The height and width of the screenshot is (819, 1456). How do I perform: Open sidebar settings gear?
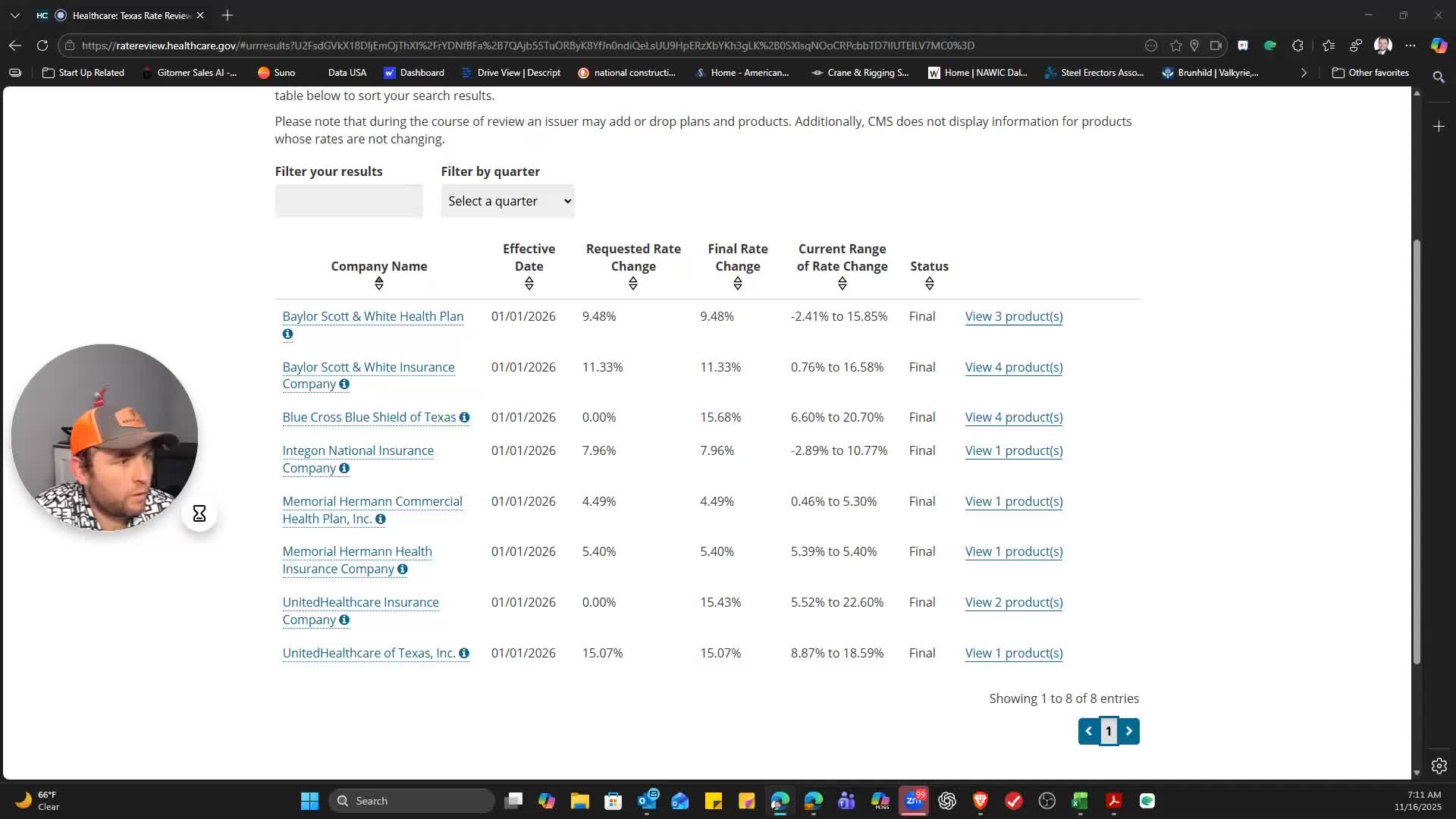tap(1439, 766)
